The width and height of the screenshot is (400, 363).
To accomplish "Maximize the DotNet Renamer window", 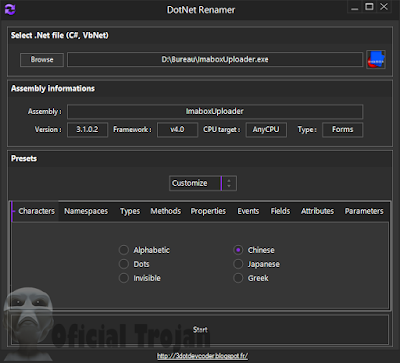I will (x=369, y=7).
